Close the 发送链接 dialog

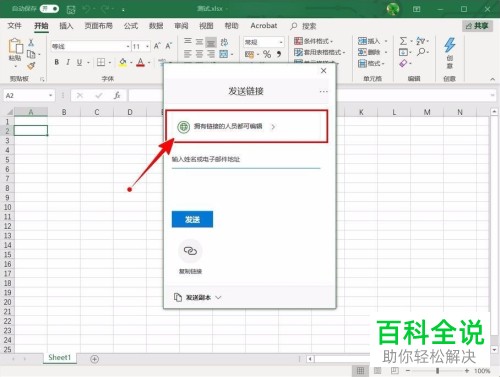[x=323, y=71]
